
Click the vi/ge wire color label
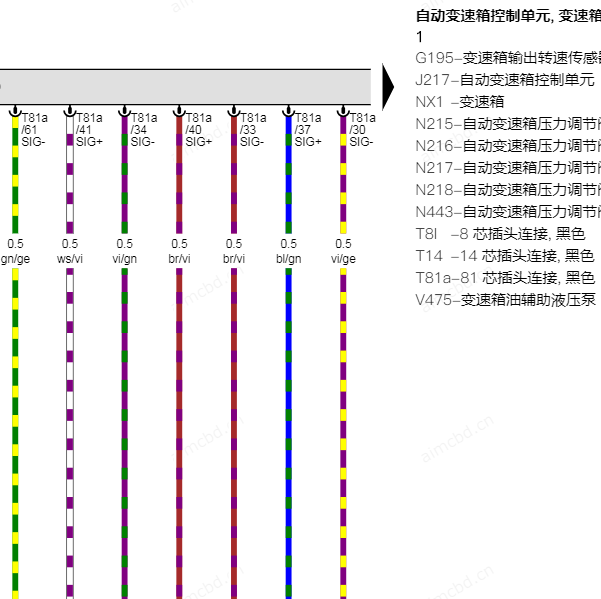coord(343,259)
